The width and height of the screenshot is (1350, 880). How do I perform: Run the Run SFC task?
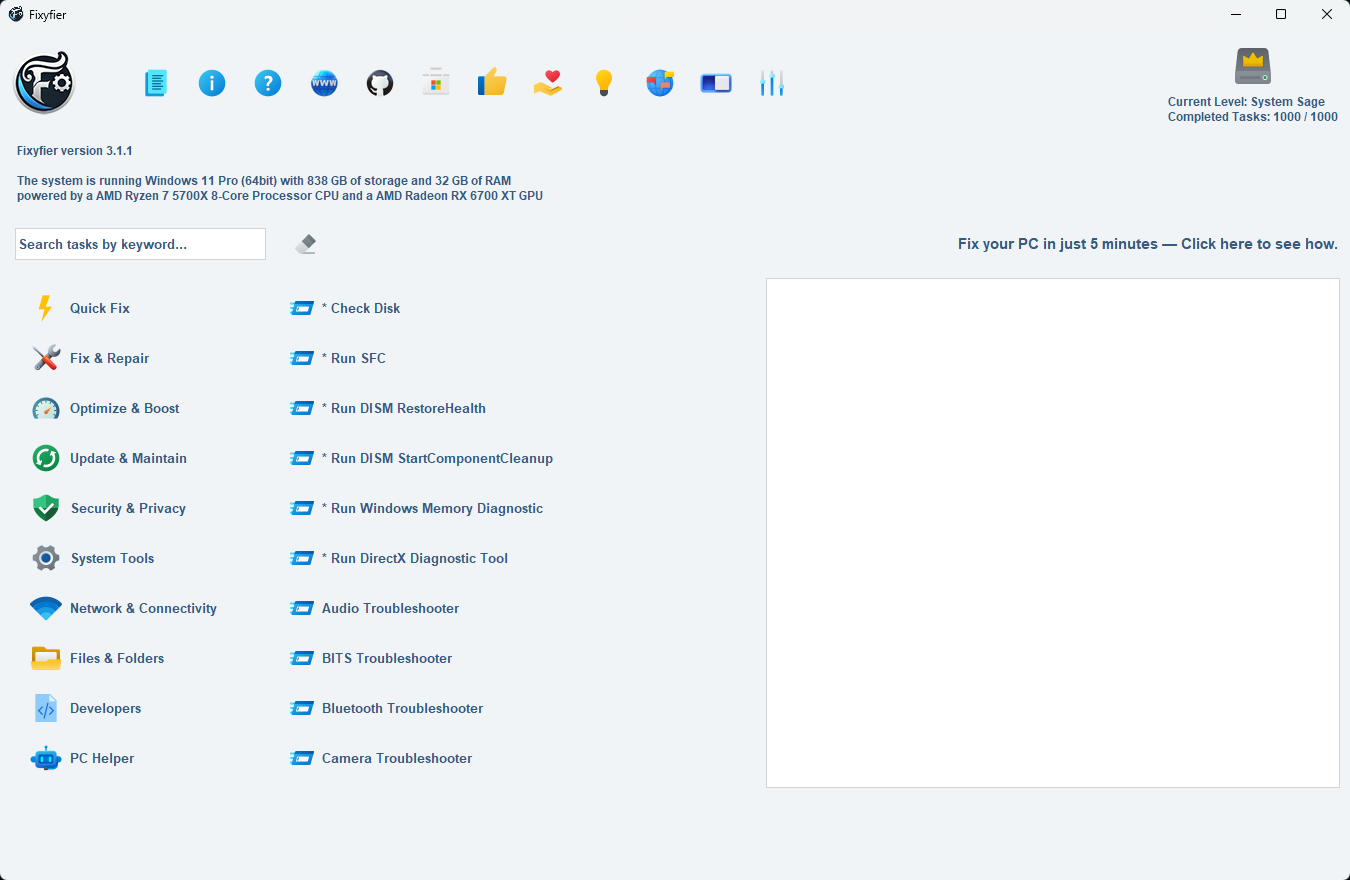point(338,358)
